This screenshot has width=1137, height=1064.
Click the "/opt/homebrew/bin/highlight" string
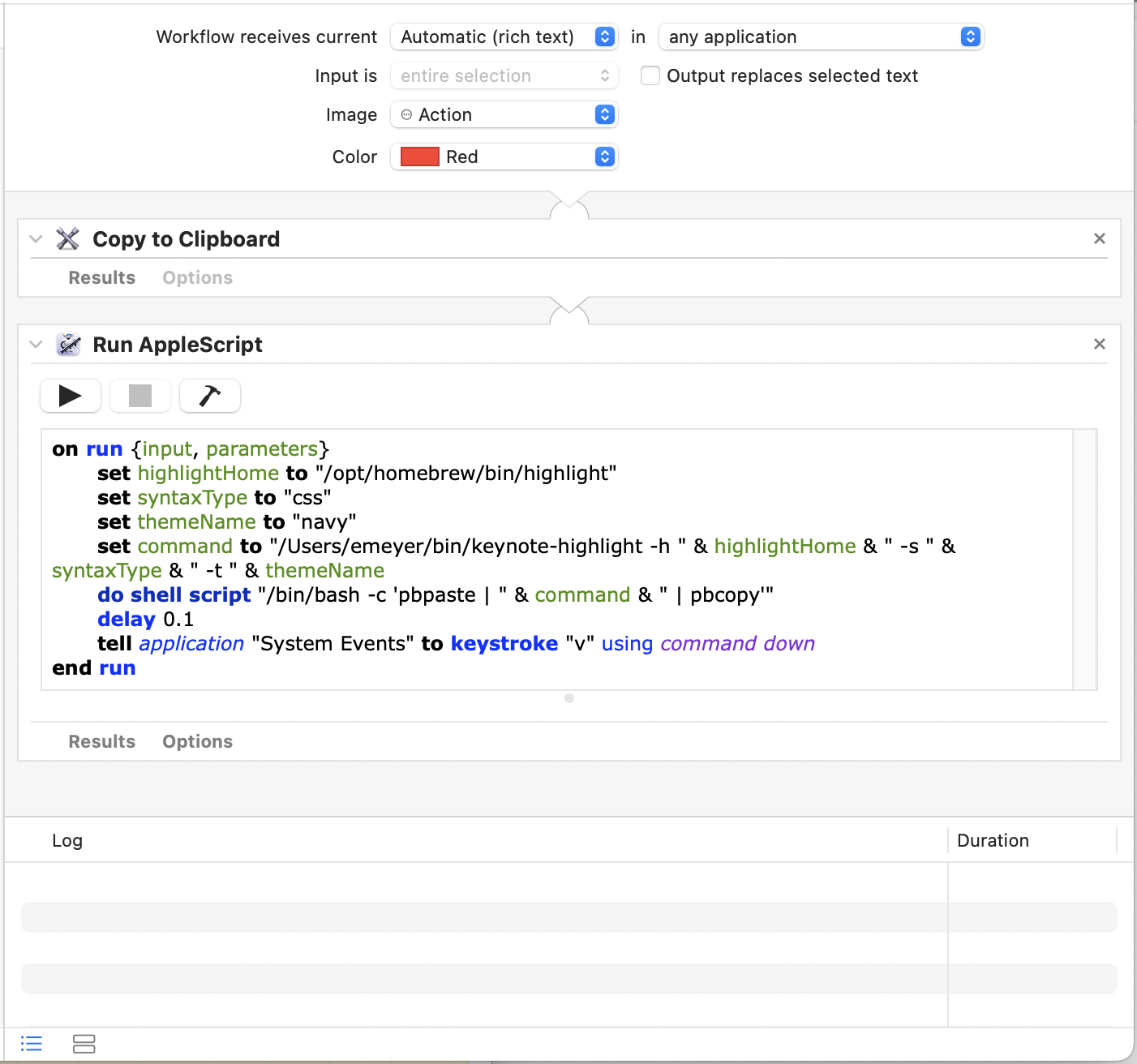[x=466, y=474]
